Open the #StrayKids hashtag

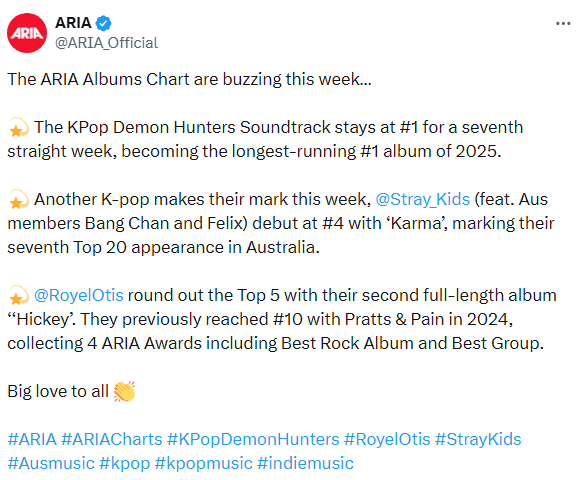[x=478, y=439]
